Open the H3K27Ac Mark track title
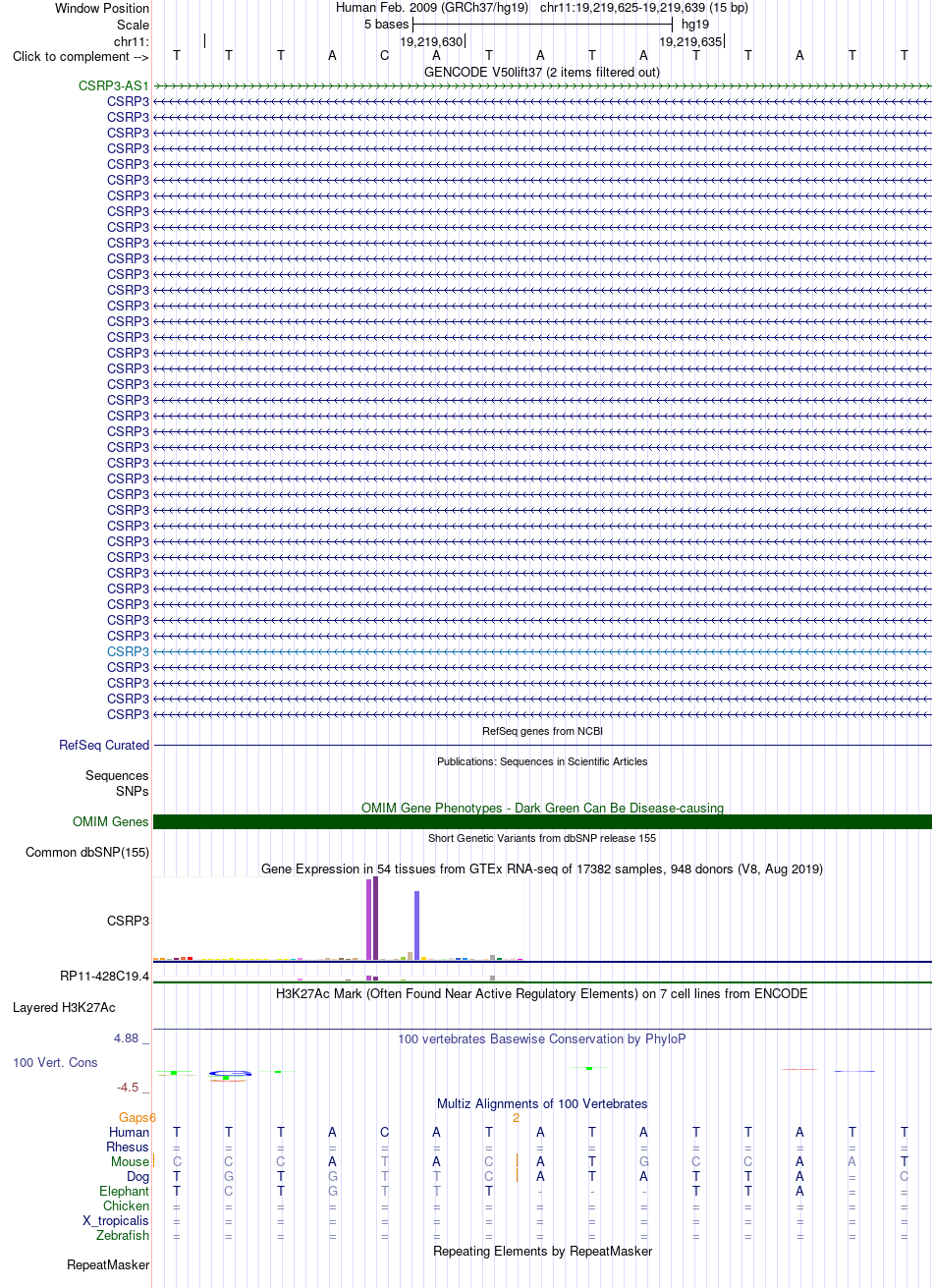 point(542,994)
